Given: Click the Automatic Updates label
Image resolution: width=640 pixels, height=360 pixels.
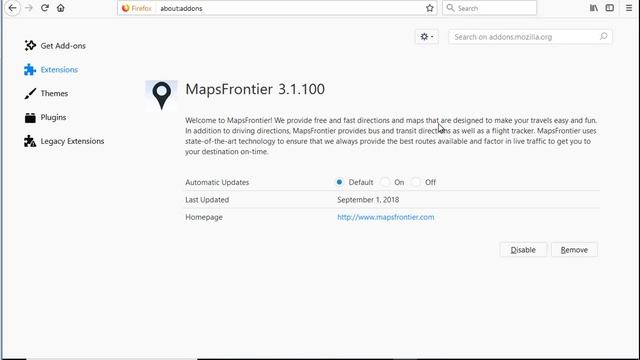Looking at the screenshot, I should pos(217,182).
